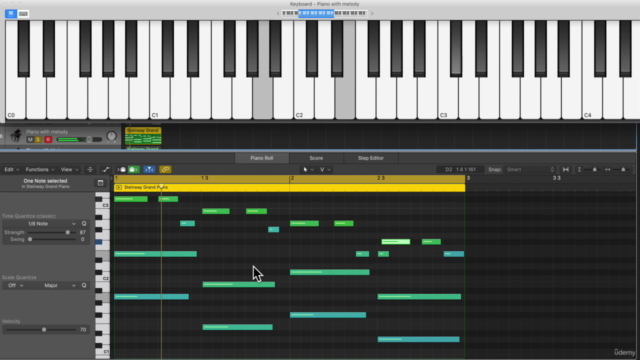Click bar 3 on the ruler
The height and width of the screenshot is (360, 640).
[x=468, y=178]
